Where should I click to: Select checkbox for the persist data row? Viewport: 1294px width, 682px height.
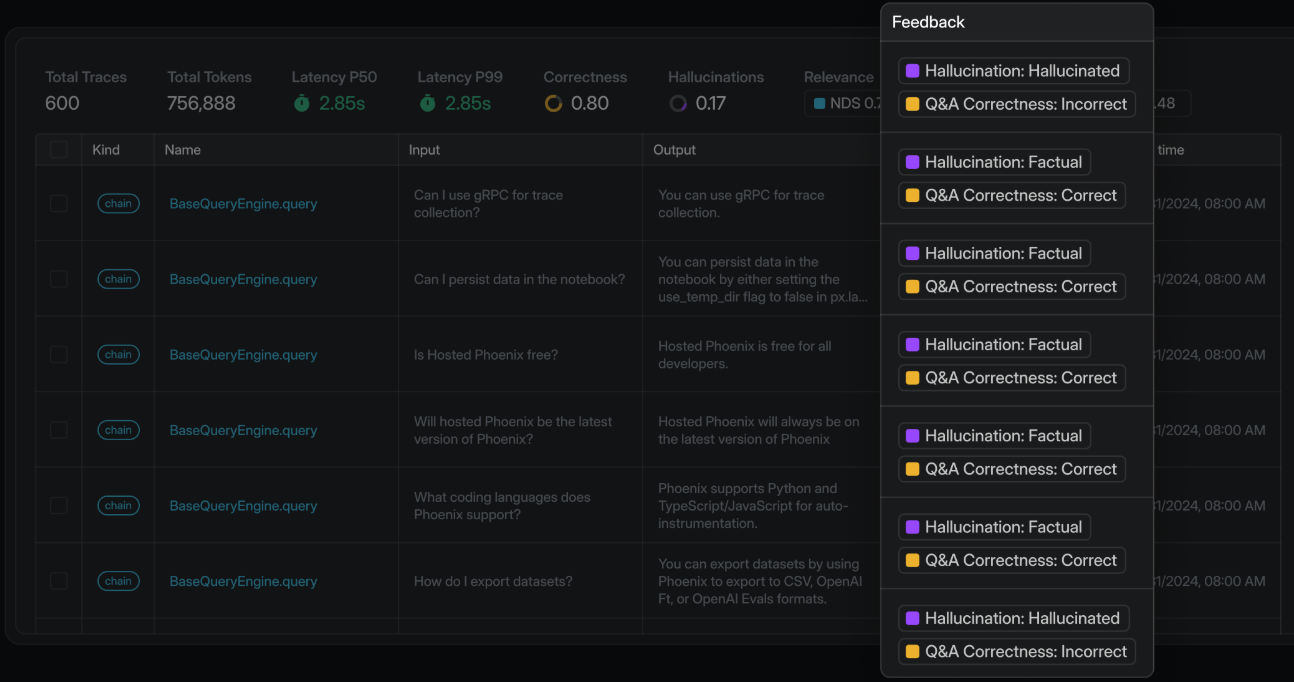(59, 279)
